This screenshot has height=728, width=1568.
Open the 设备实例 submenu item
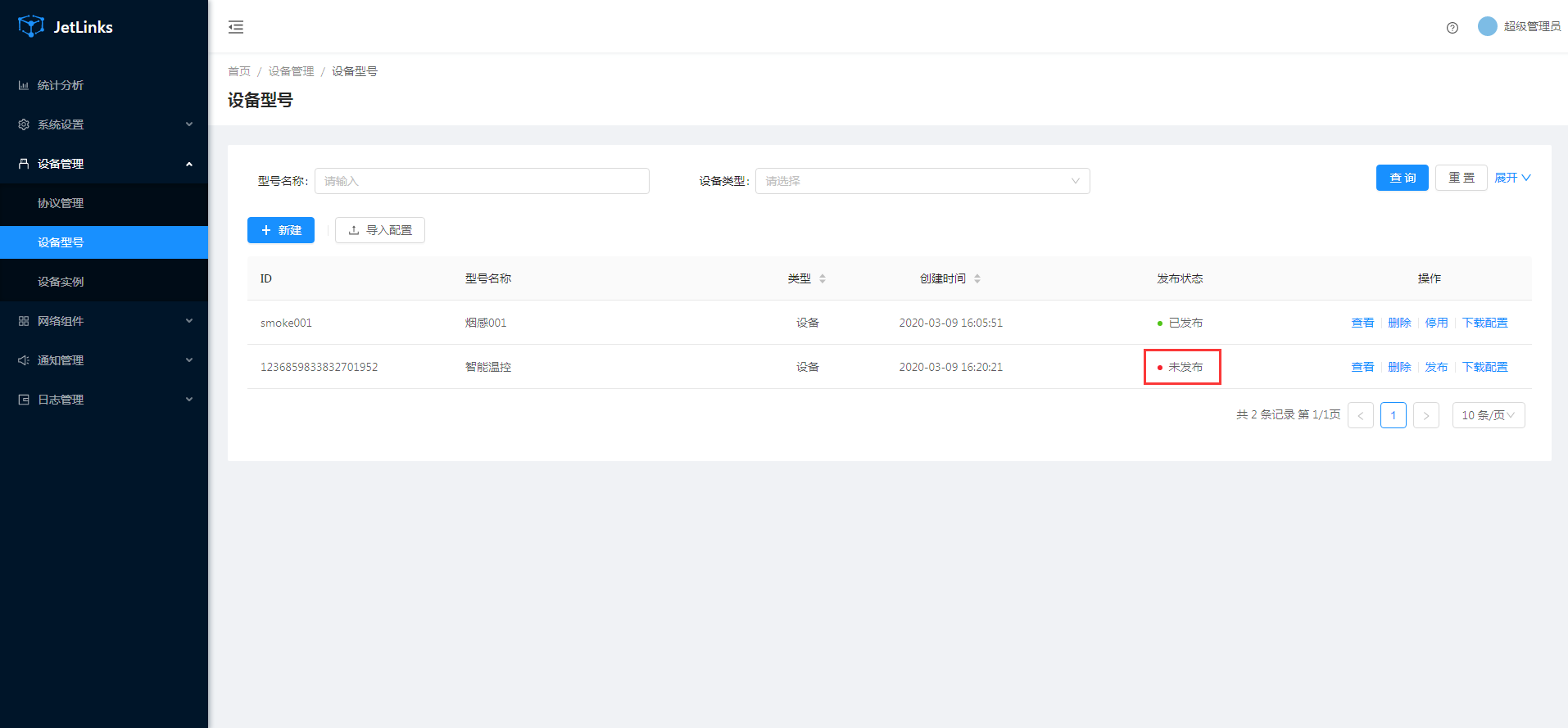click(x=104, y=282)
